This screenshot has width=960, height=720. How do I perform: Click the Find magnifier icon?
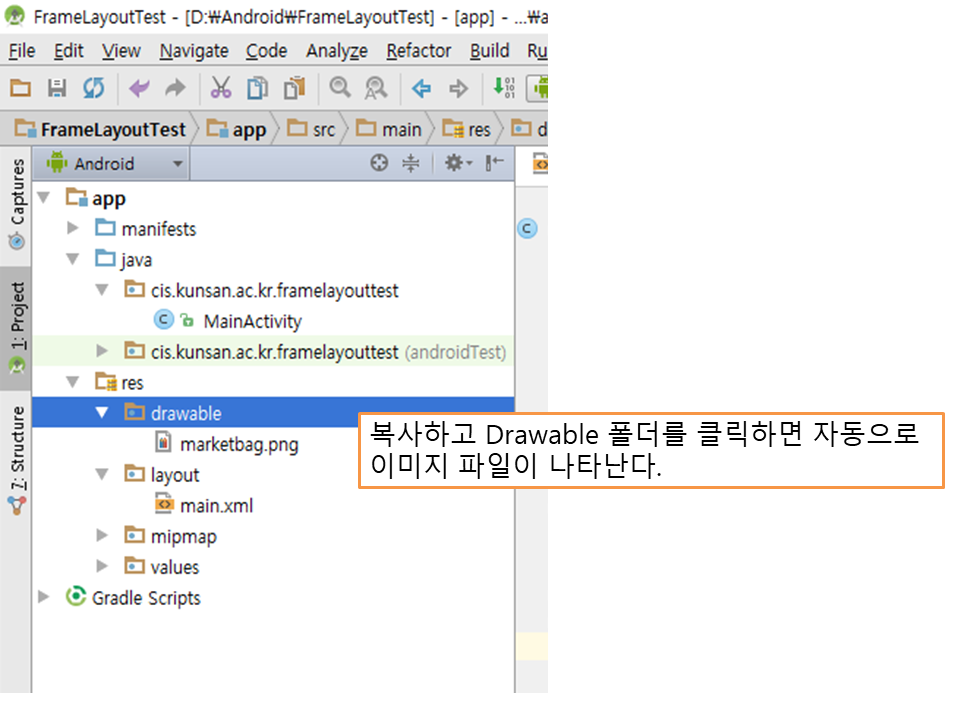340,89
